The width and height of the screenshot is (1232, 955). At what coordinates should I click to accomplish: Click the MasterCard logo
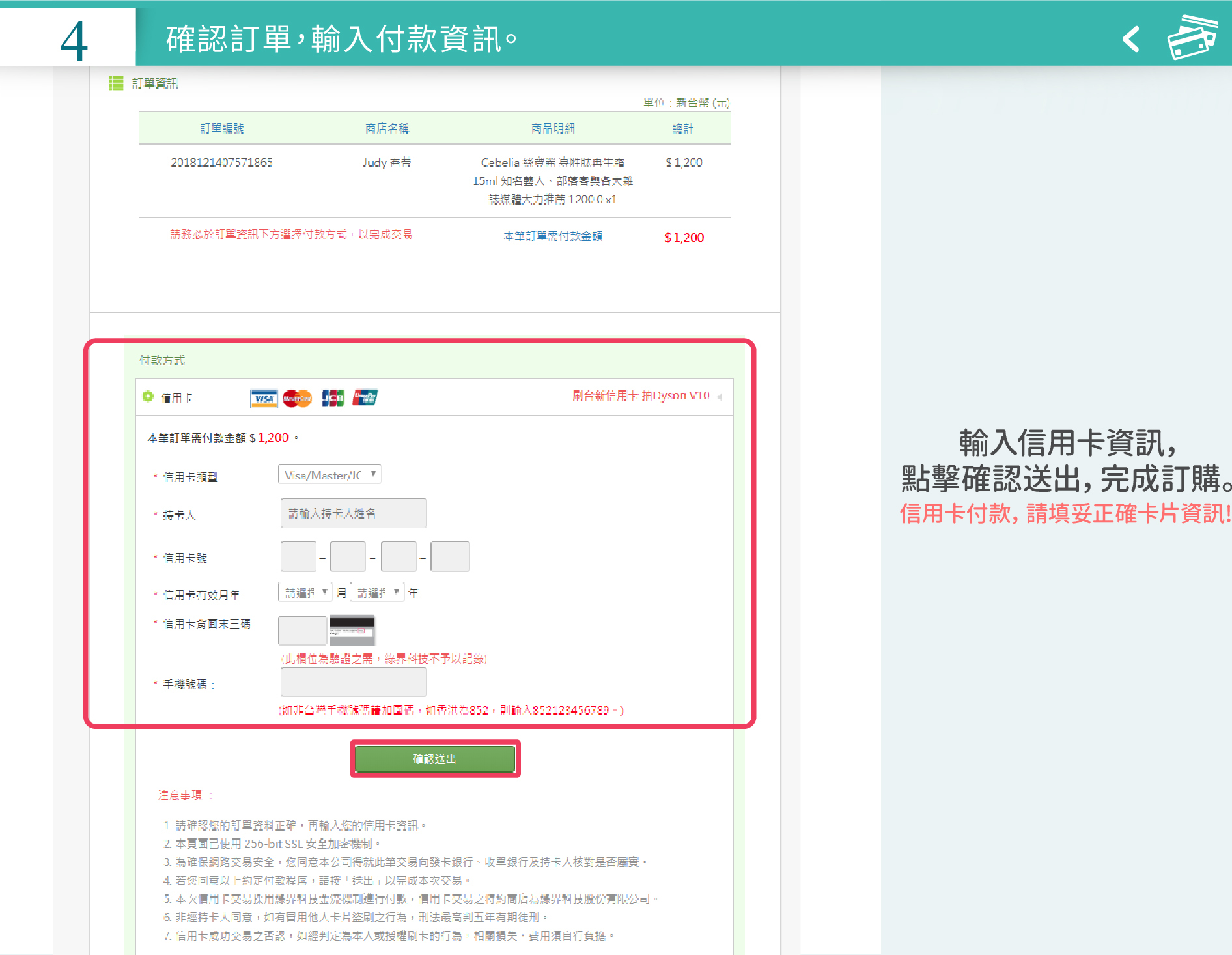[298, 398]
